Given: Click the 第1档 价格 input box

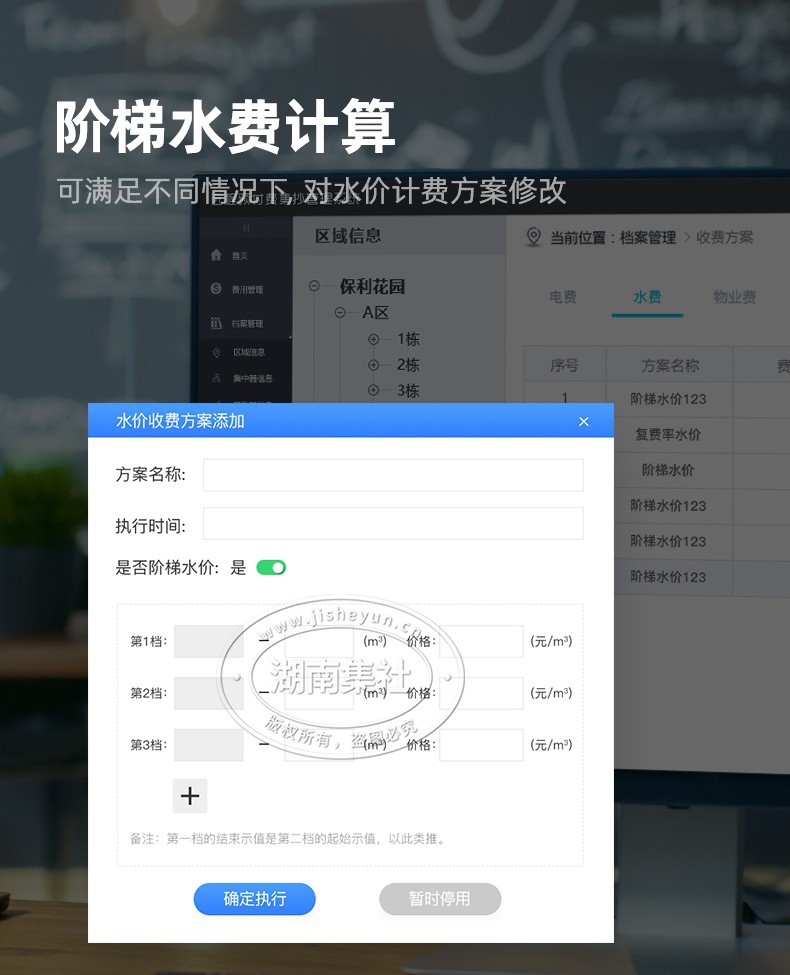Looking at the screenshot, I should (481, 641).
